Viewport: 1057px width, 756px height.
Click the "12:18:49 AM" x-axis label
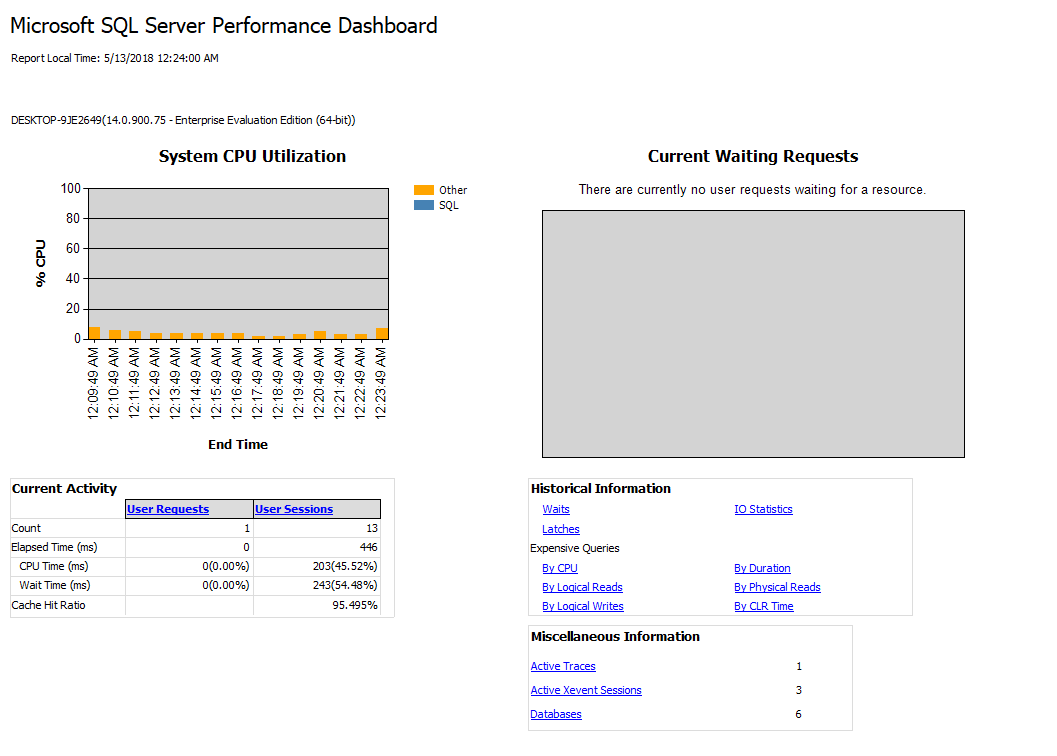(278, 383)
